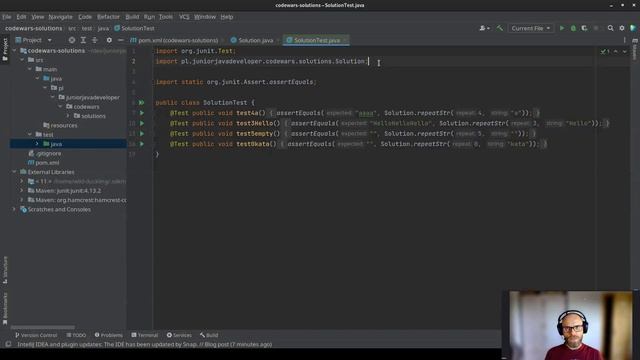Collapse the codewars-solutions root node
This screenshot has height=360, width=640.
(x=14, y=51)
